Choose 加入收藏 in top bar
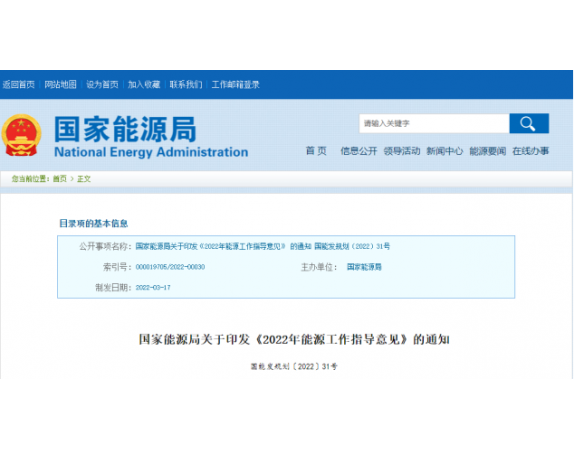The image size is (574, 450). [144, 85]
